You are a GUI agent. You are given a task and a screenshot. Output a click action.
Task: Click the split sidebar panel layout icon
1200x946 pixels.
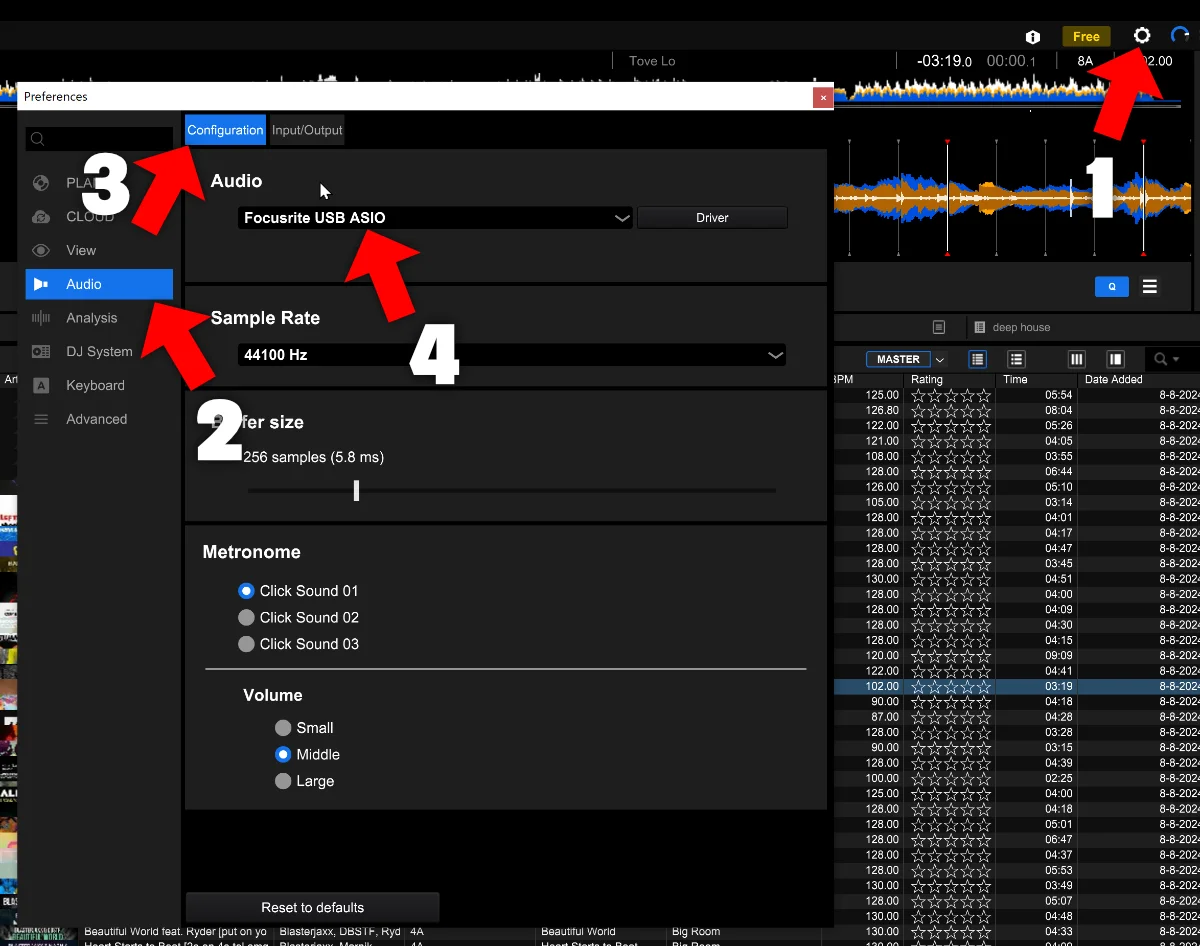point(1116,359)
